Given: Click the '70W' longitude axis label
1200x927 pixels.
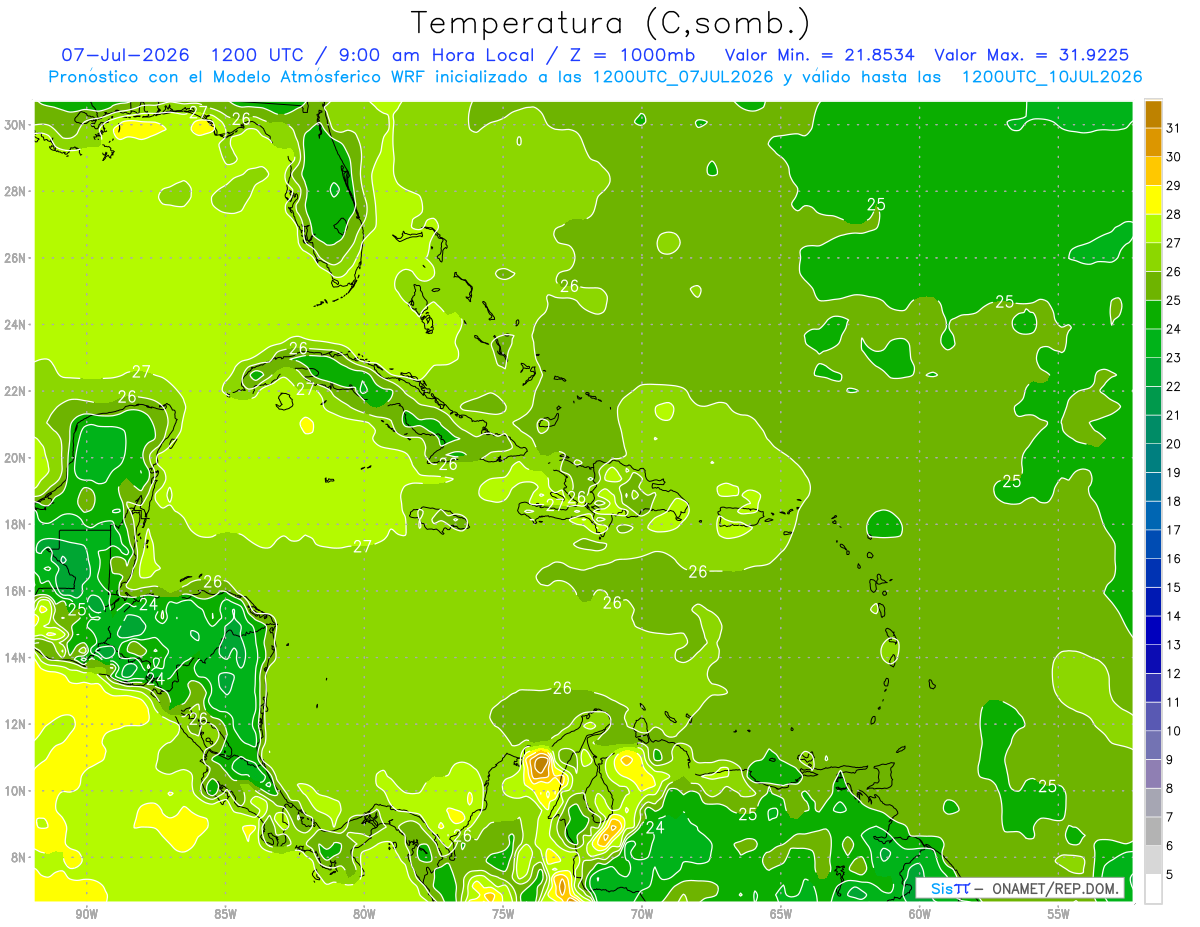Looking at the screenshot, I should 642,913.
